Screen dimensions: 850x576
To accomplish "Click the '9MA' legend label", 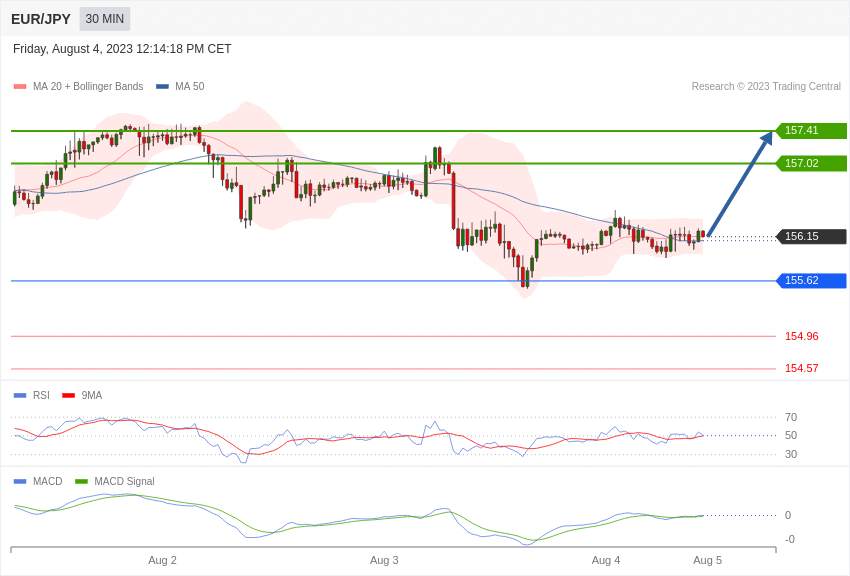I will (92, 396).
